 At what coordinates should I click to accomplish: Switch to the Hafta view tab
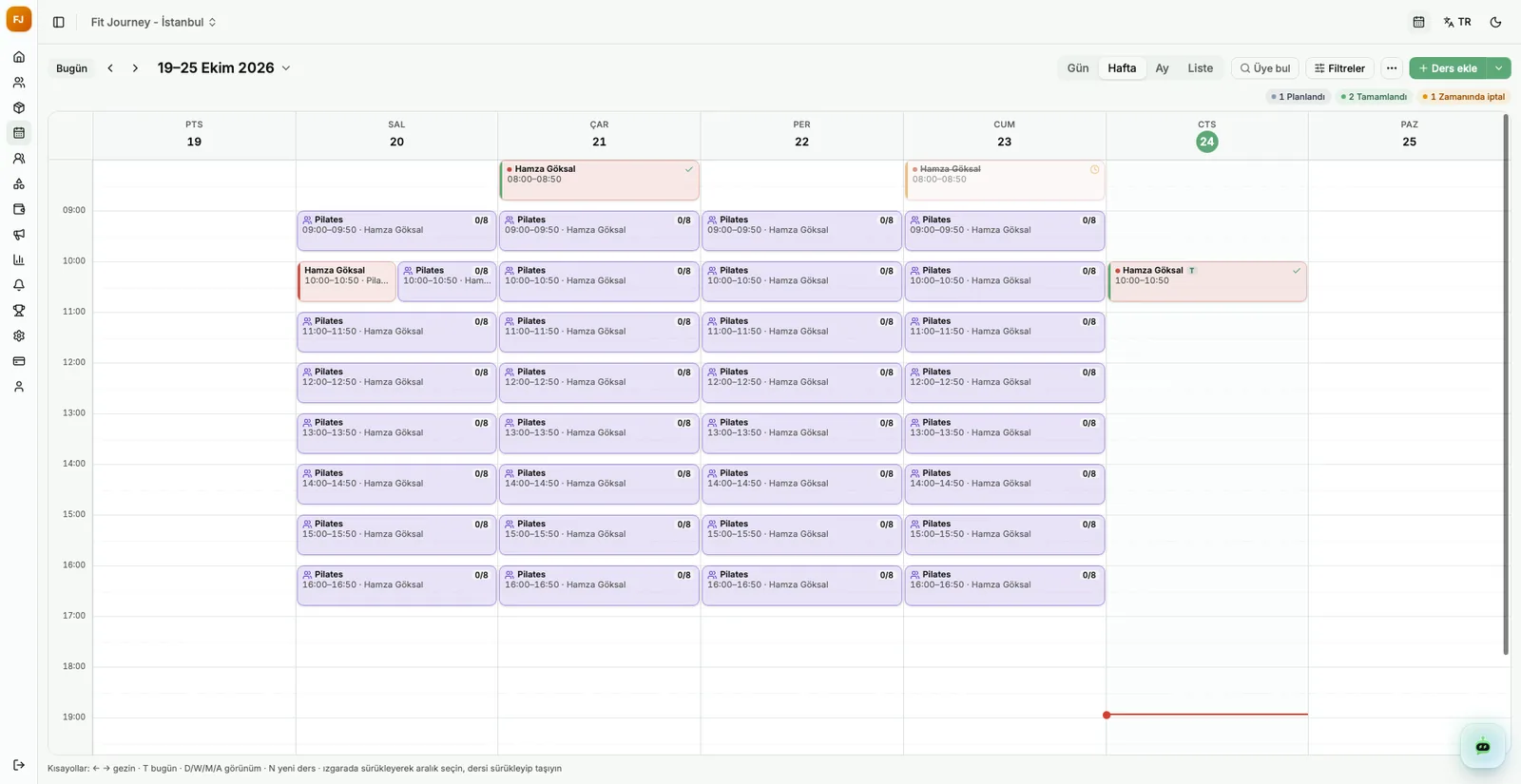click(x=1122, y=68)
